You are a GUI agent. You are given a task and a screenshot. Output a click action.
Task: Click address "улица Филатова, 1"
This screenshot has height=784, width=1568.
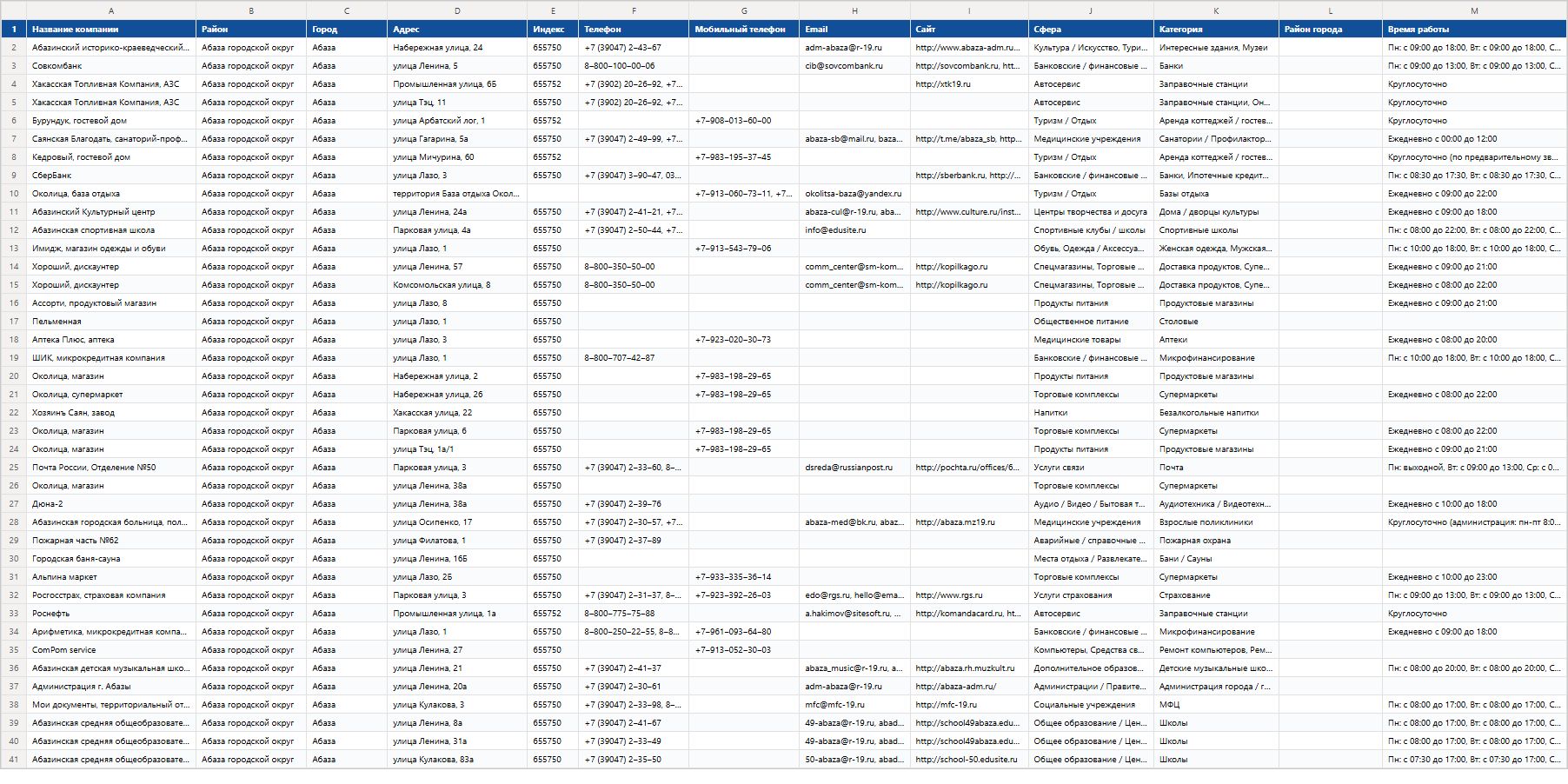point(457,541)
